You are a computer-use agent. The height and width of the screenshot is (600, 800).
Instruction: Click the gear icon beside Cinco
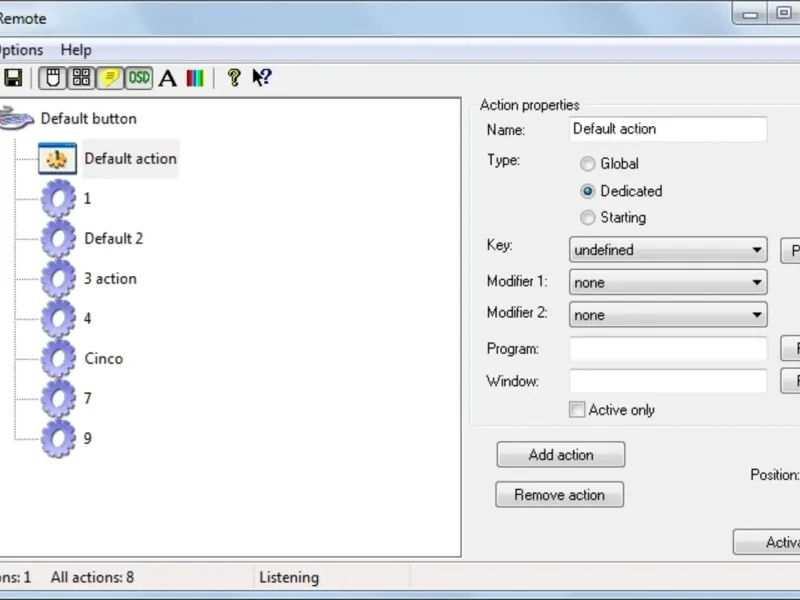click(x=58, y=358)
